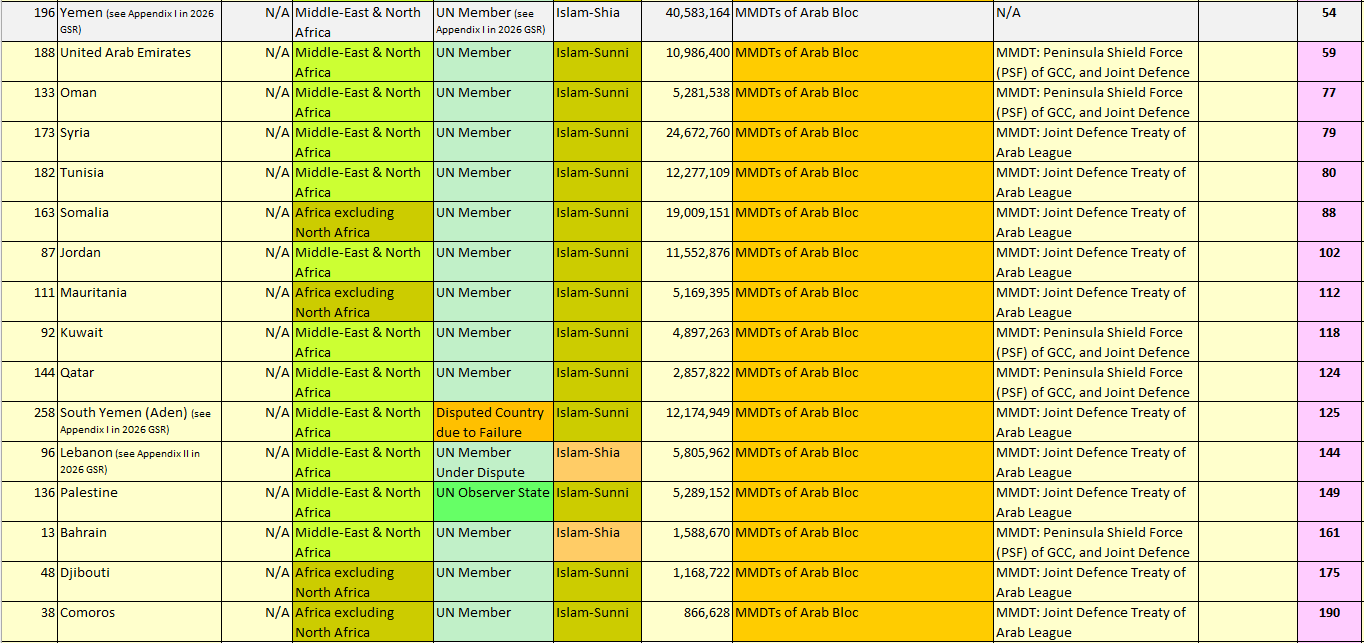1364x643 pixels.
Task: Click population cell 19,009,151
Action: [x=687, y=222]
